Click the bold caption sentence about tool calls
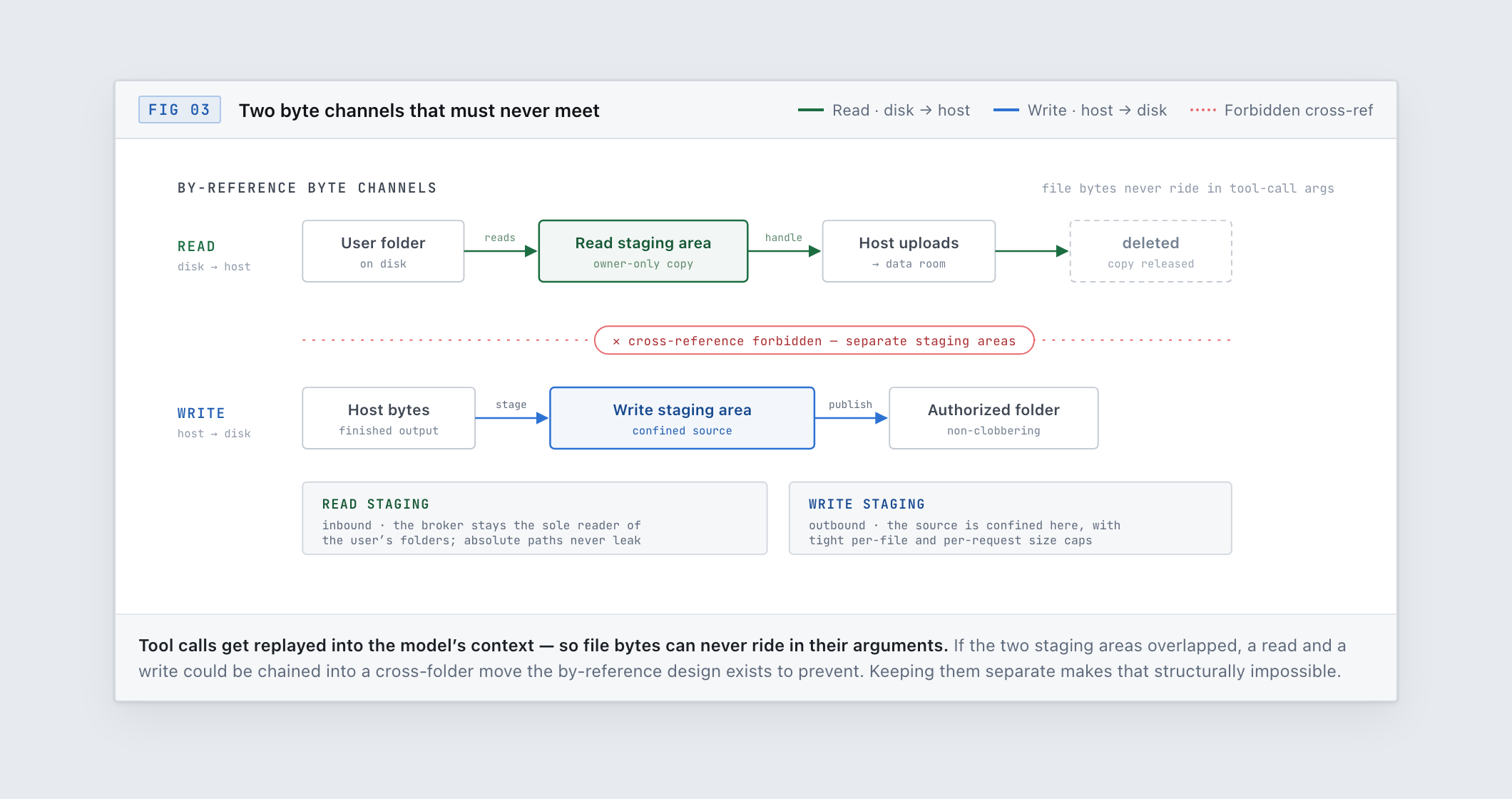1512x799 pixels. point(543,646)
